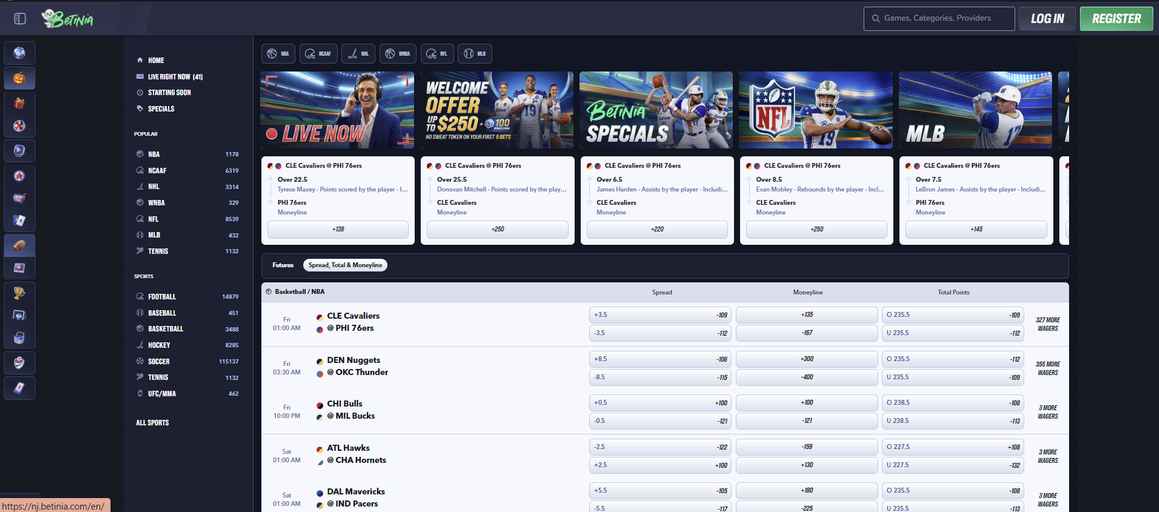Select NCAAF quick filter chip
The image size is (1159, 512).
(319, 53)
